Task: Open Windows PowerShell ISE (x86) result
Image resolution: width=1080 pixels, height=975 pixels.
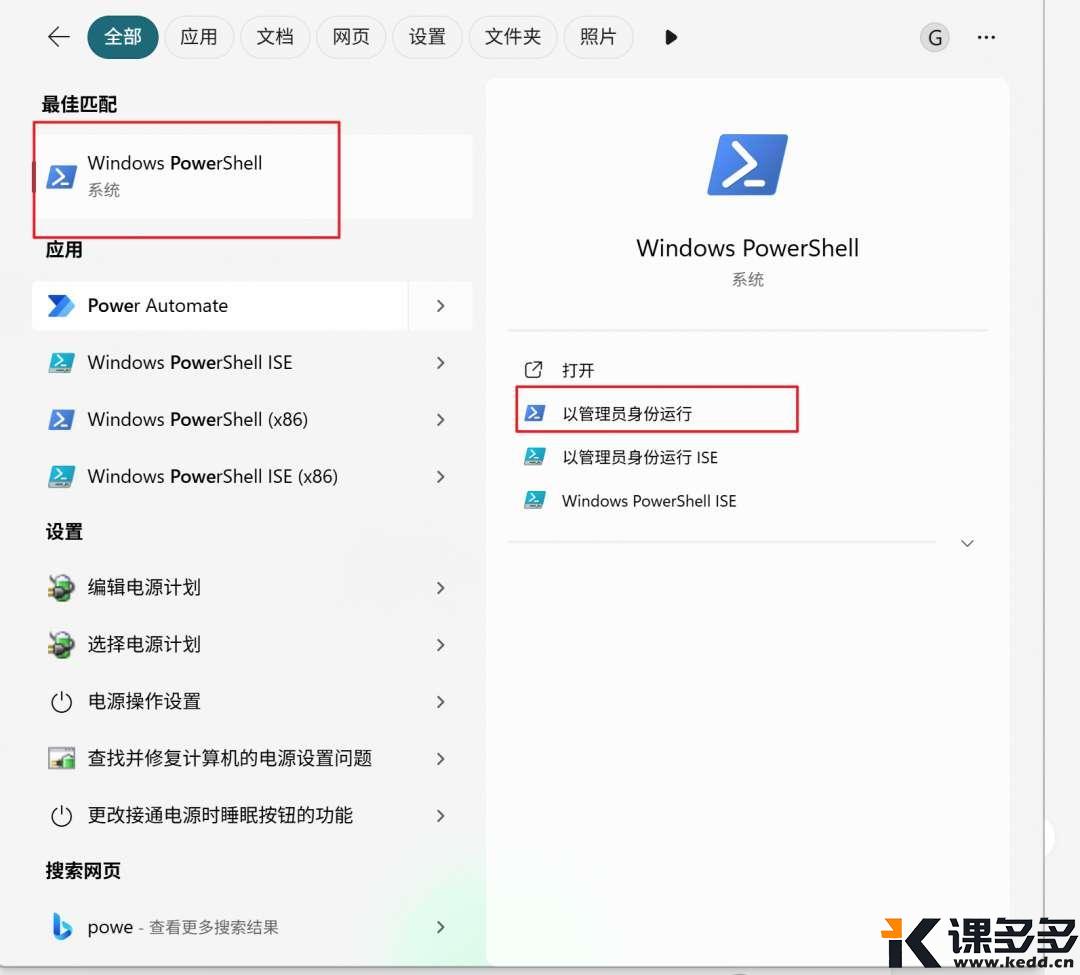Action: coord(220,476)
